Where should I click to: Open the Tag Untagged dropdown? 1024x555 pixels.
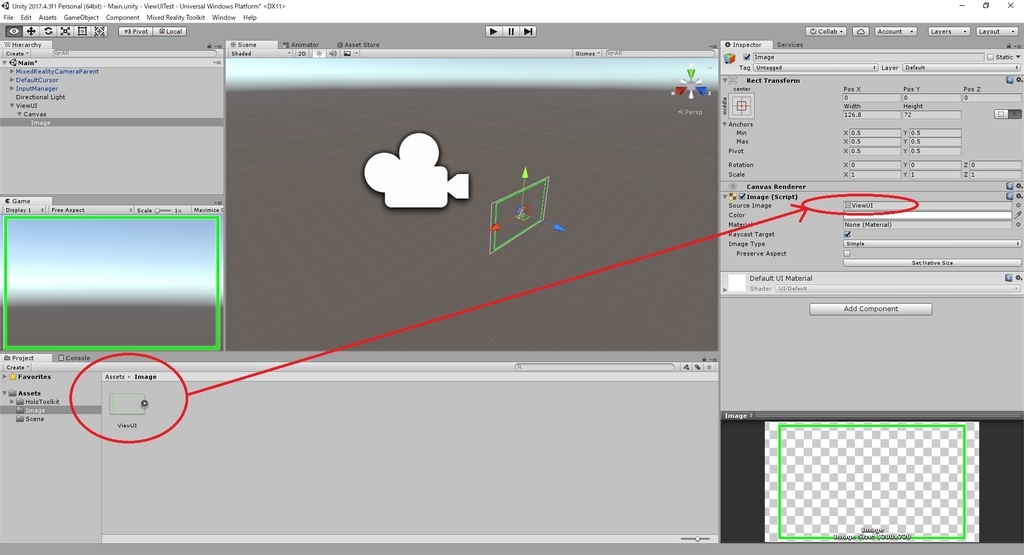[815, 67]
